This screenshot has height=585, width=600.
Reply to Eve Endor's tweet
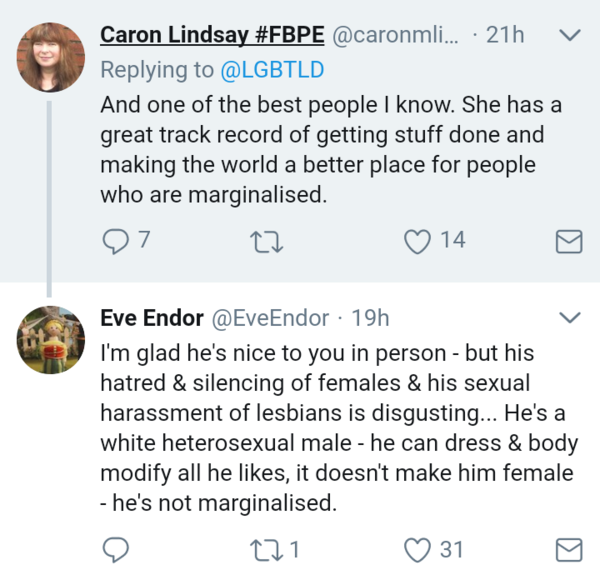[115, 548]
